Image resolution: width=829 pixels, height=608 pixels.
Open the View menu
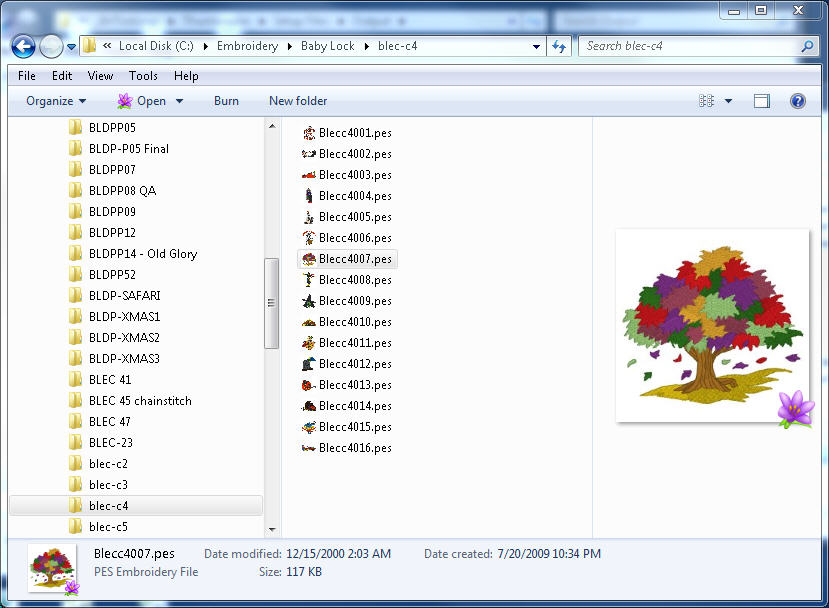click(100, 76)
